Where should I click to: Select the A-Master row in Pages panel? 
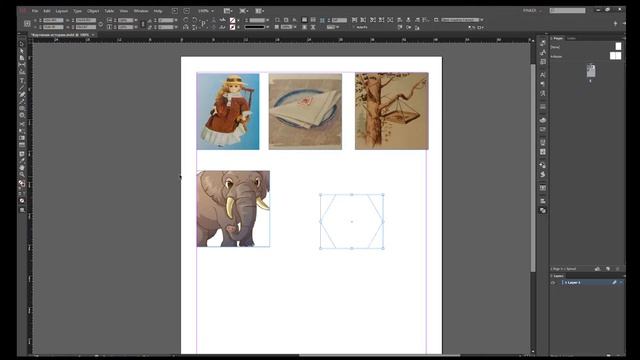coord(586,56)
